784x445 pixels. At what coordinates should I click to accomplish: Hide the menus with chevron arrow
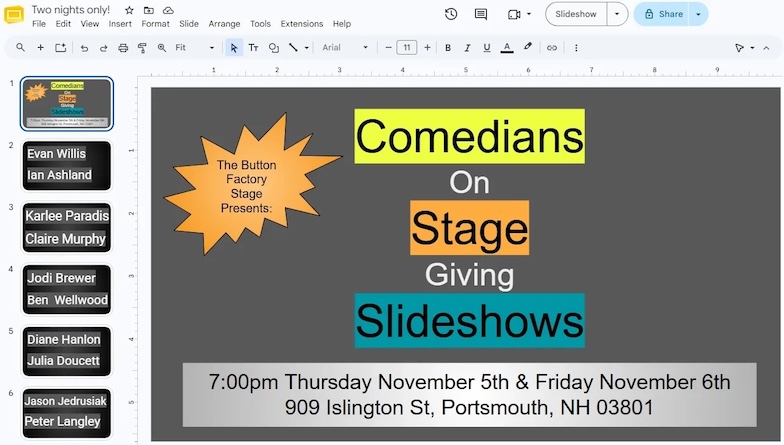(766, 48)
